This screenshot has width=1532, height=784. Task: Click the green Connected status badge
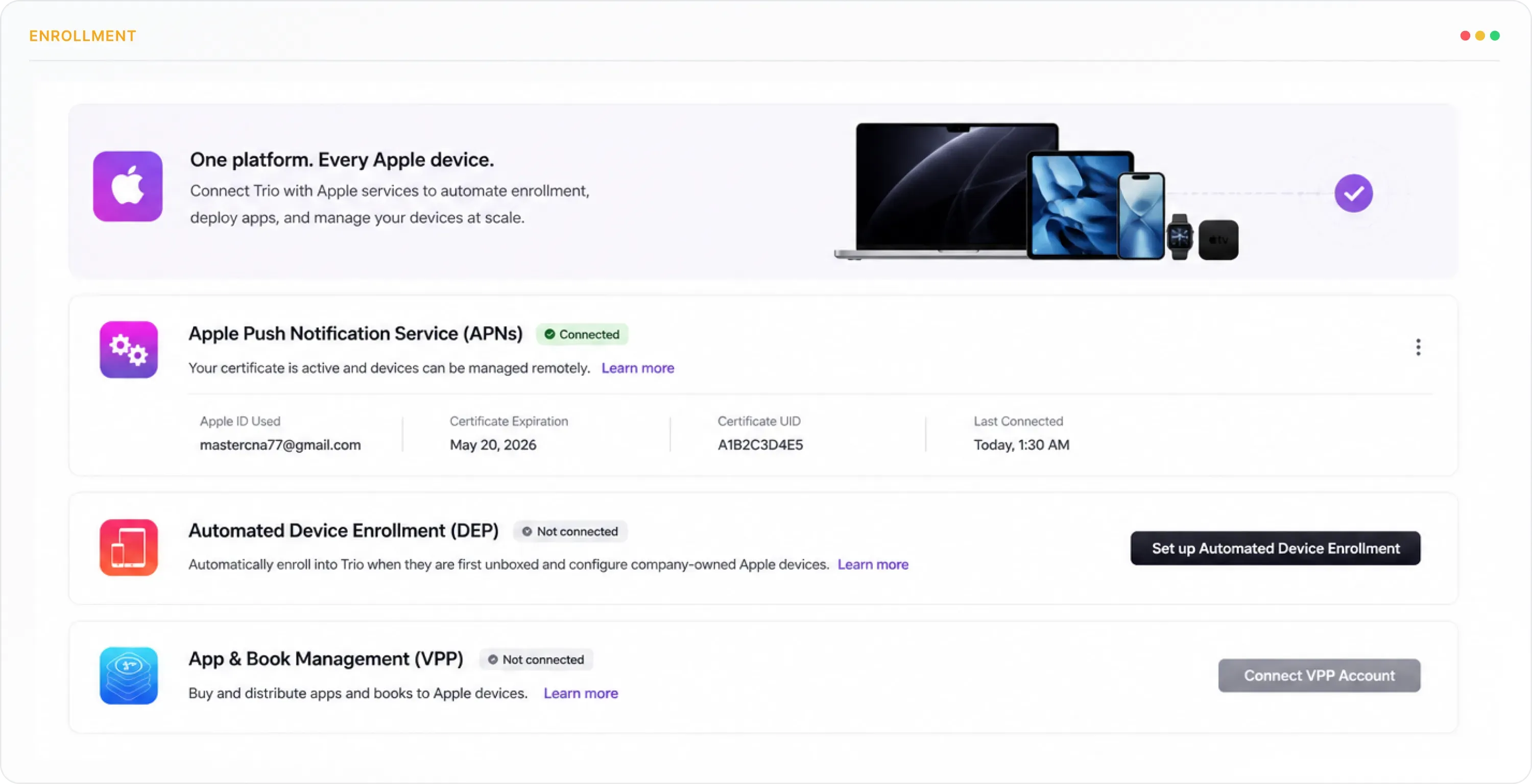tap(582, 334)
